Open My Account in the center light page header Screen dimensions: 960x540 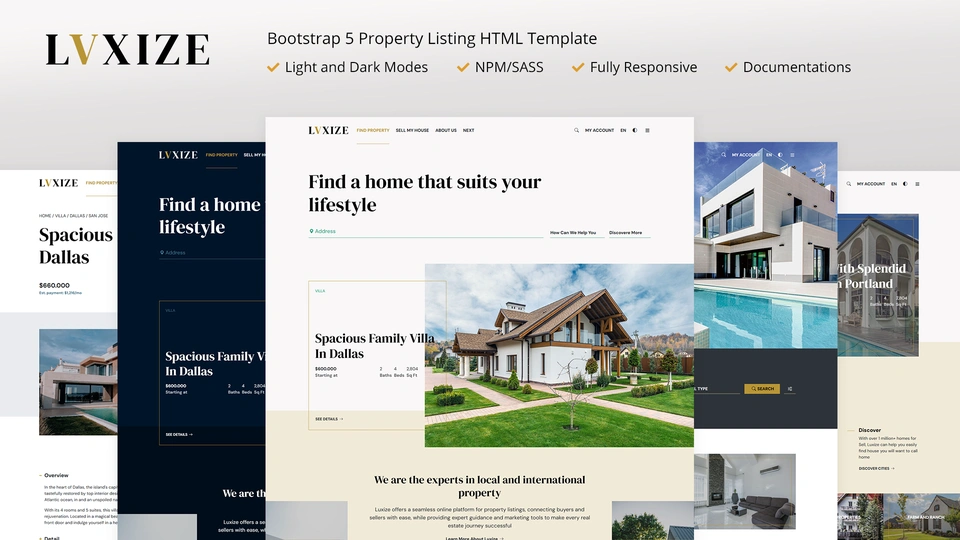tap(599, 130)
